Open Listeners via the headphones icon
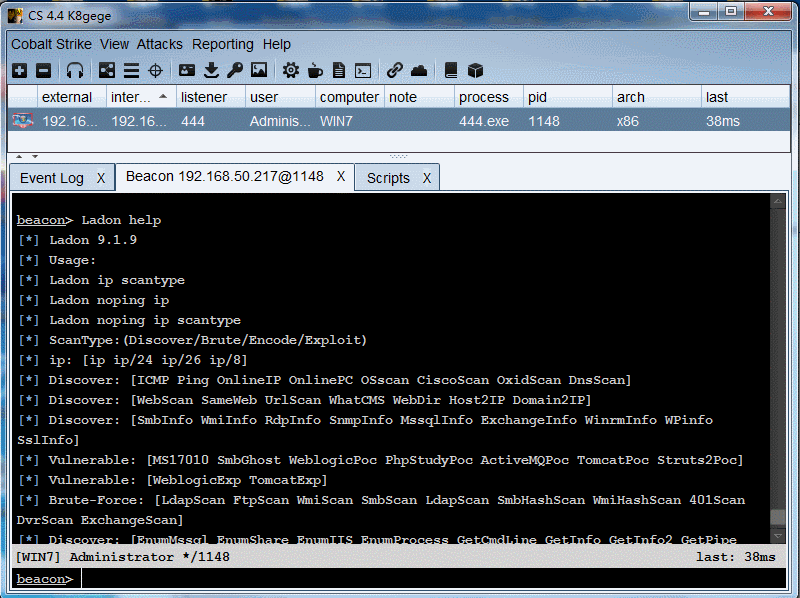800x598 pixels. point(75,70)
